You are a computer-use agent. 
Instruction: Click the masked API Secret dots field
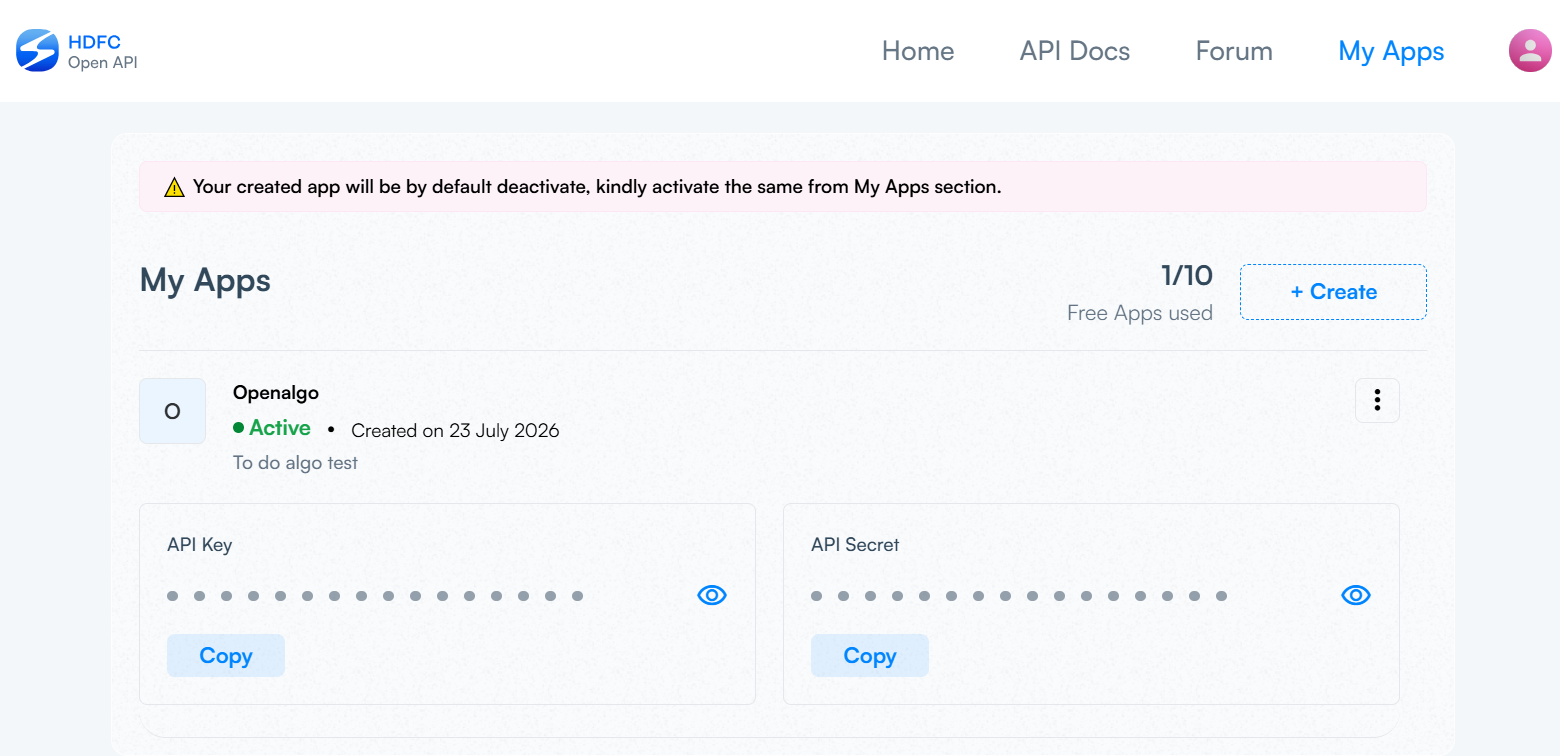point(1019,596)
